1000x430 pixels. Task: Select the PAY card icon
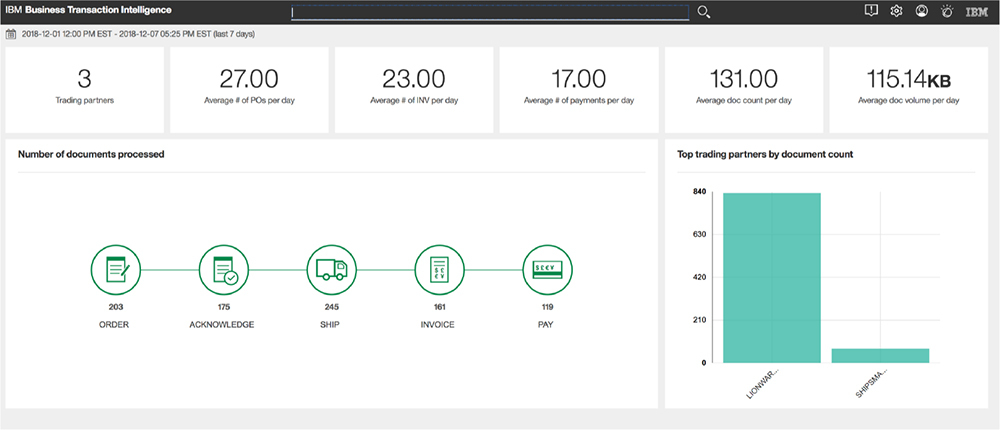547,270
